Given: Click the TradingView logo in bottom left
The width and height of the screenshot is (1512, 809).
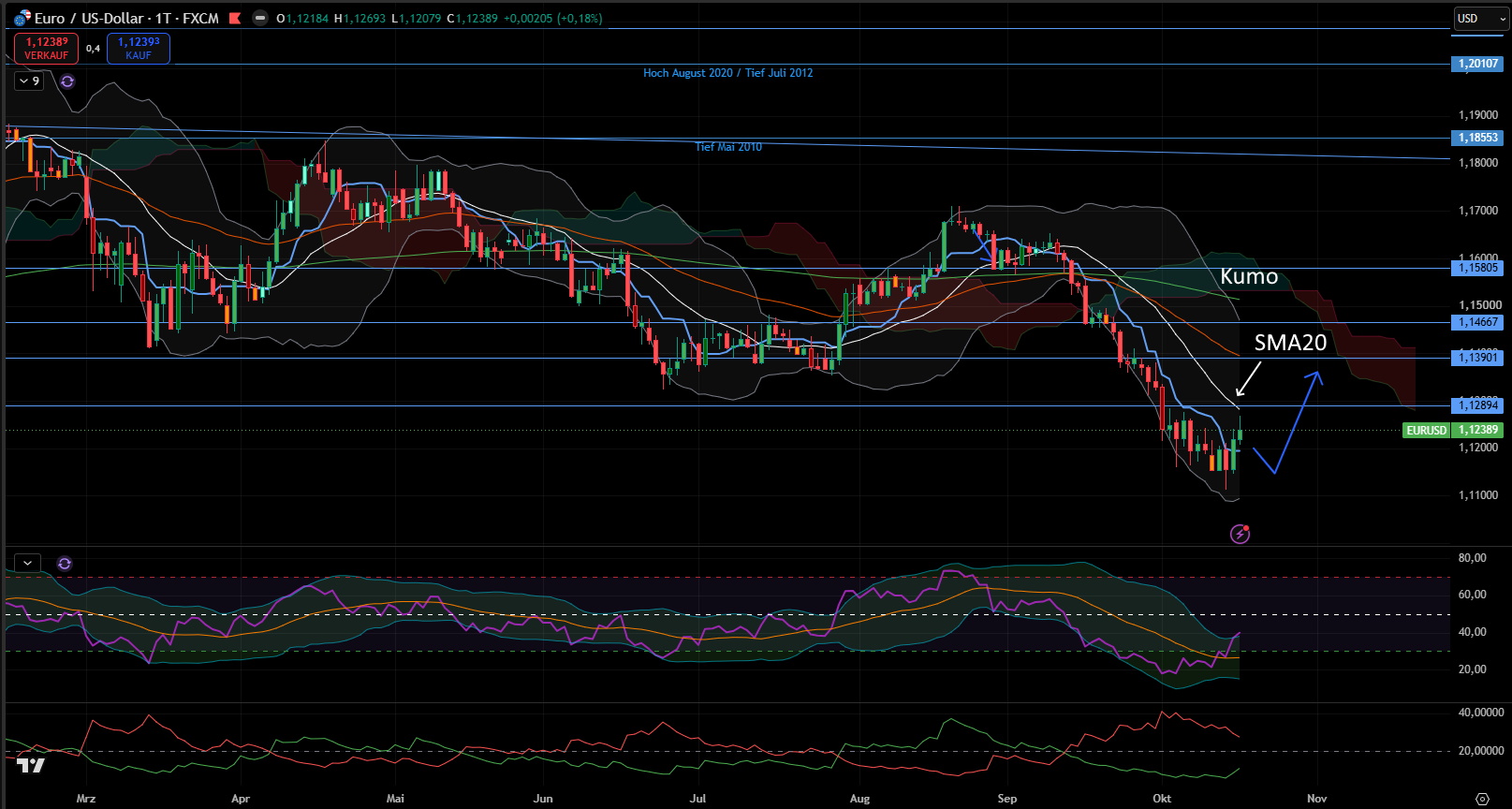Looking at the screenshot, I should click(x=31, y=766).
